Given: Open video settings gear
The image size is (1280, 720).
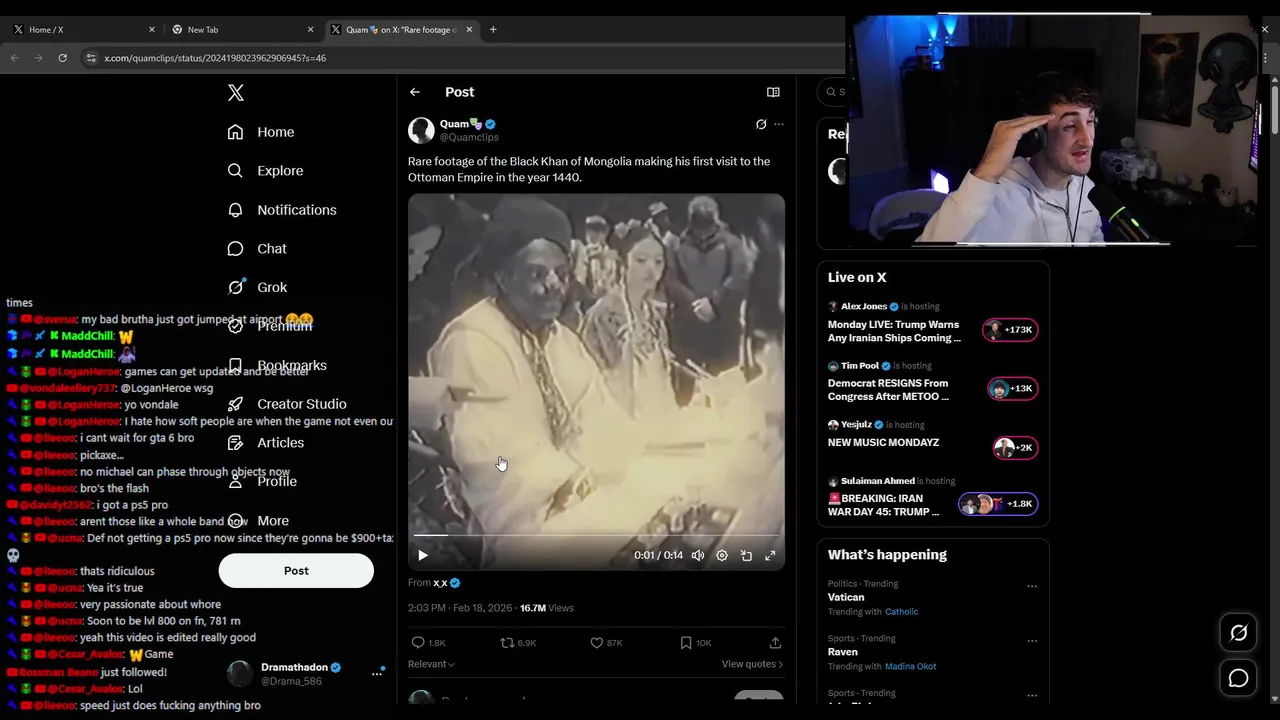Looking at the screenshot, I should [x=722, y=555].
